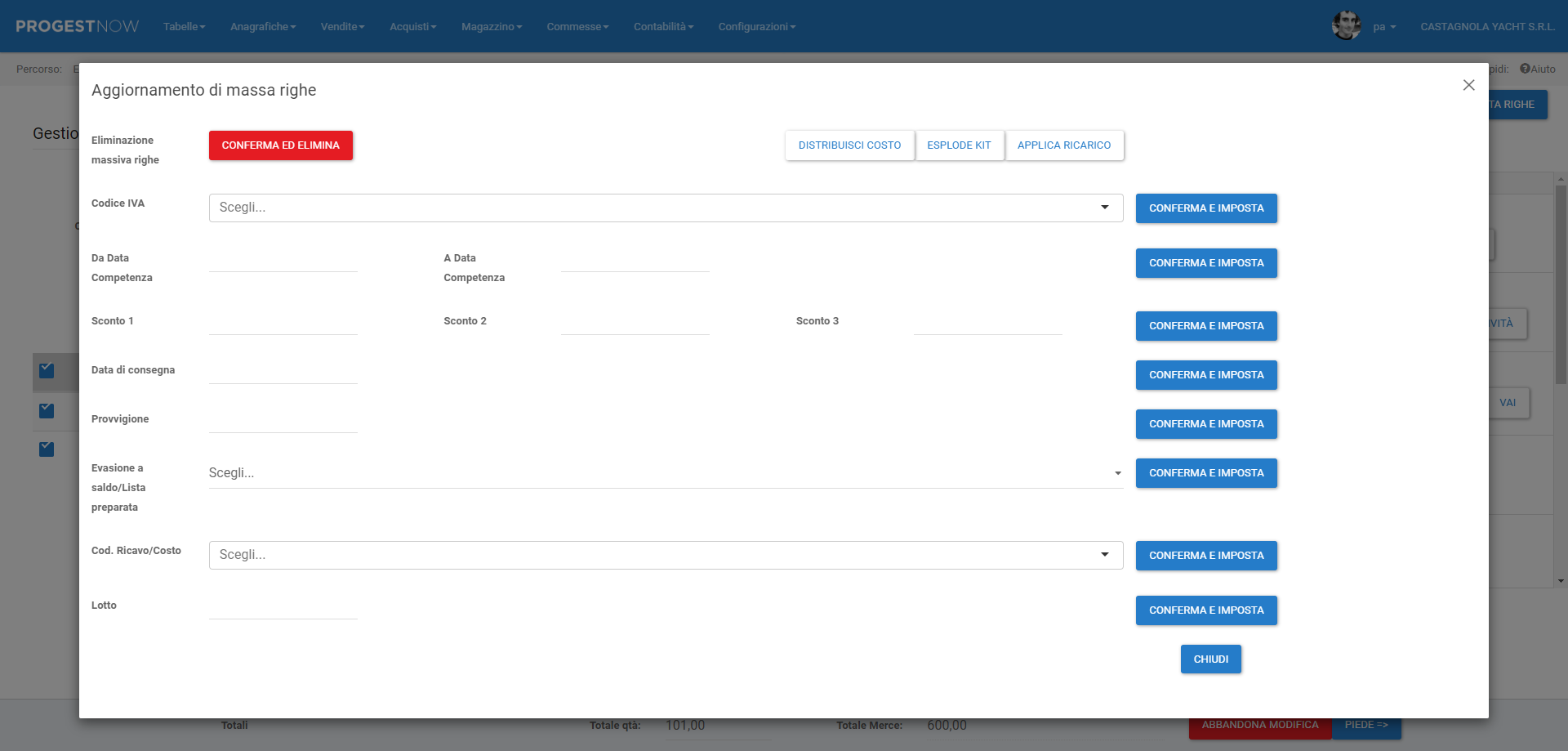Viewport: 1568px width, 751px height.
Task: Open the Contabilità menu
Action: click(663, 27)
